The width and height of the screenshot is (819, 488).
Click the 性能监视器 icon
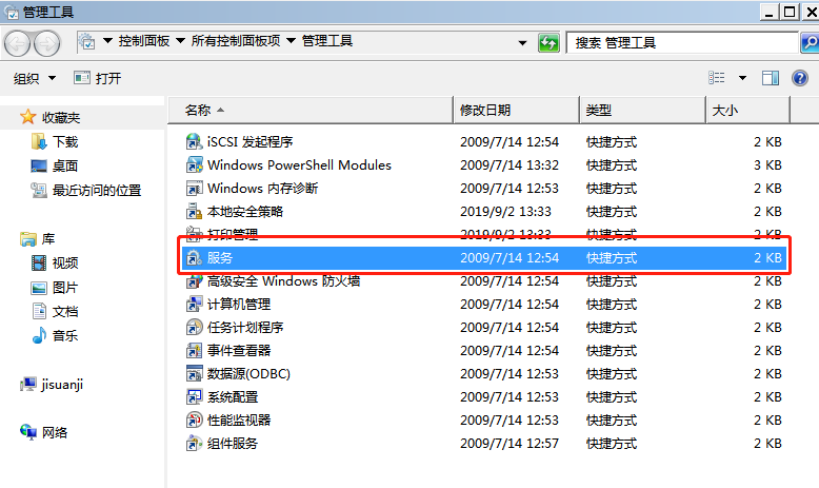(x=194, y=420)
